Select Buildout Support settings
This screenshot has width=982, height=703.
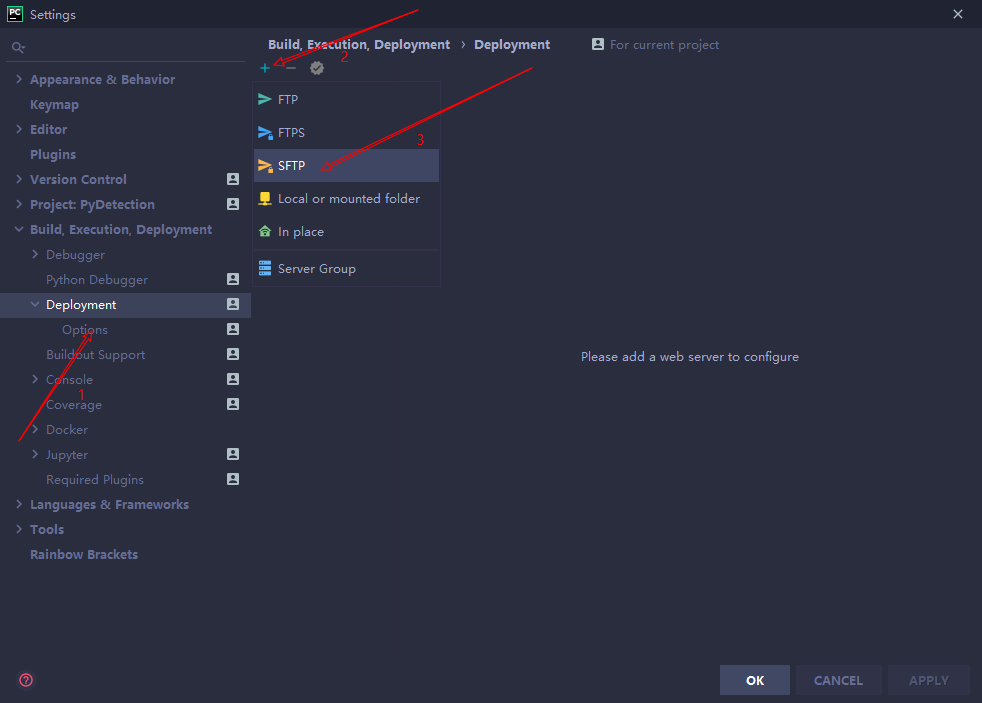[96, 355]
